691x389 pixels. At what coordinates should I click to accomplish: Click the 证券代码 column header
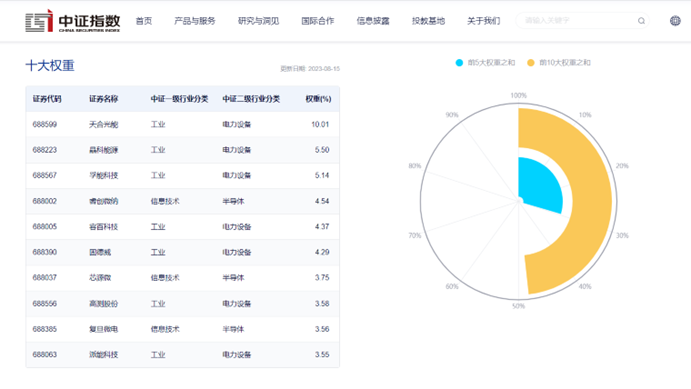[x=47, y=99]
